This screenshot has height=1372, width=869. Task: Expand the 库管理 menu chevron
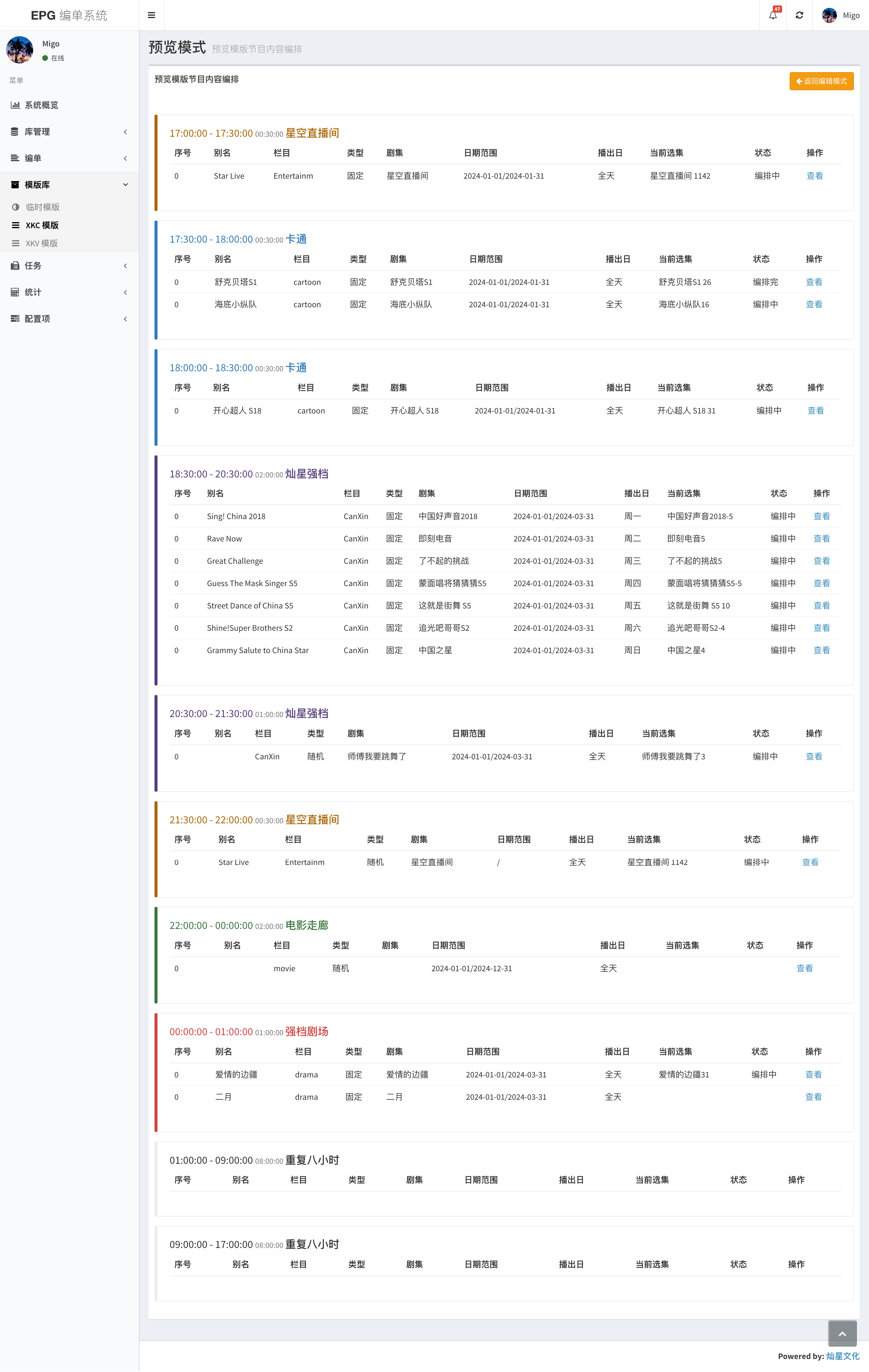125,132
